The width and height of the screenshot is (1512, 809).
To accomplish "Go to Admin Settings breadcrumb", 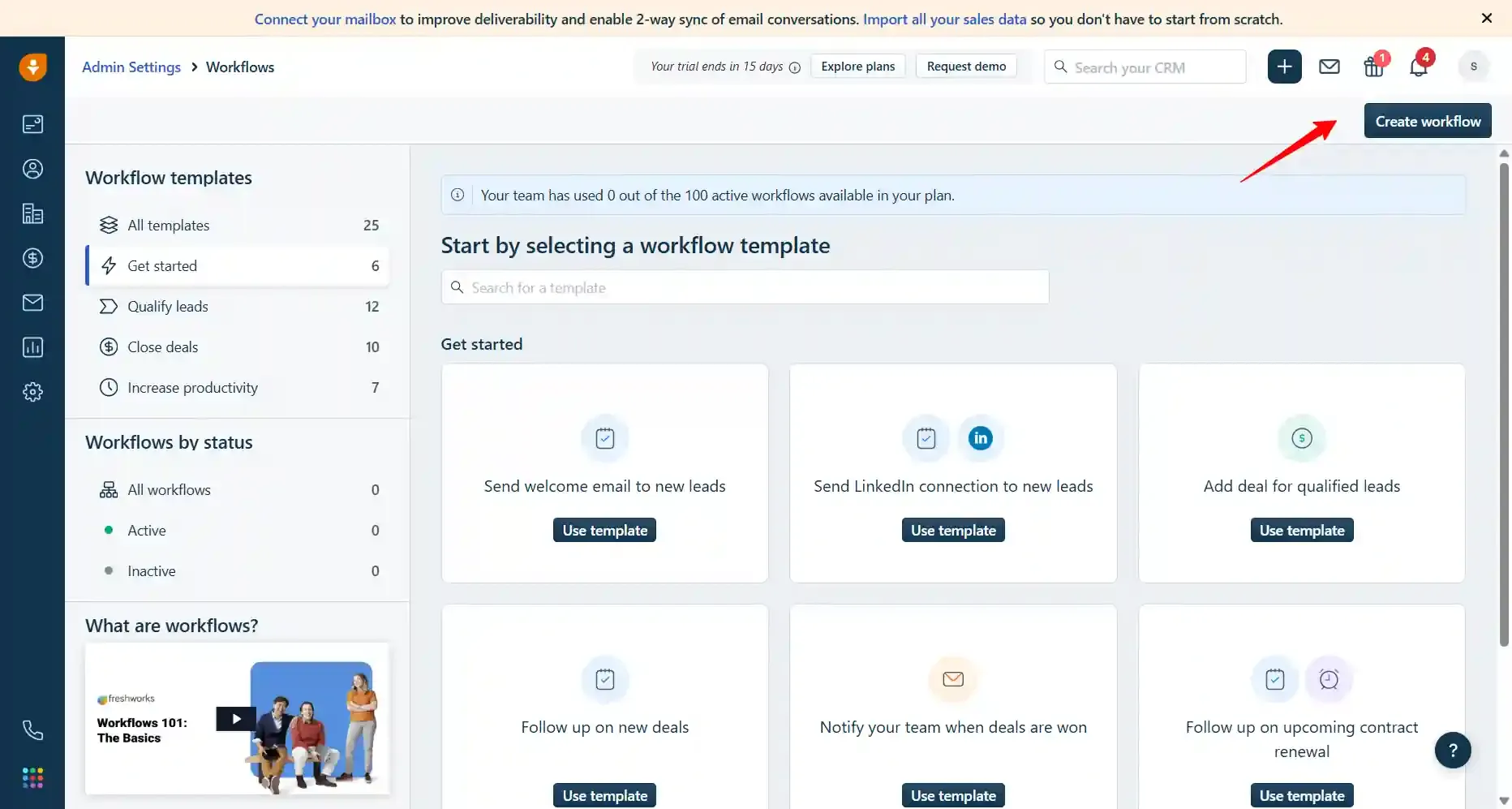I will coord(131,67).
